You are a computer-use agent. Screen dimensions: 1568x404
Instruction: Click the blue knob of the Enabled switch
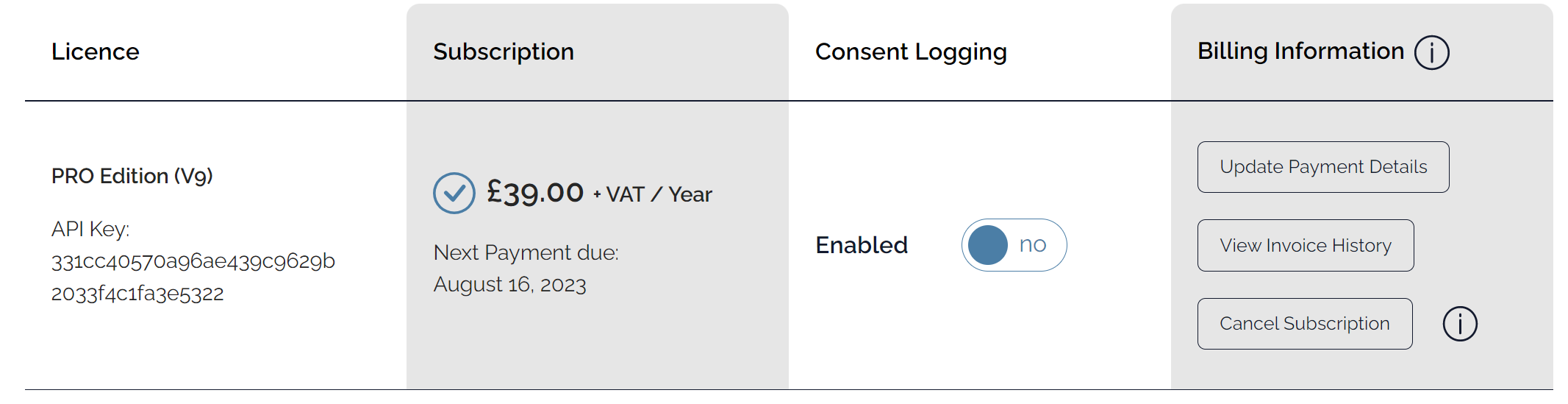[987, 245]
